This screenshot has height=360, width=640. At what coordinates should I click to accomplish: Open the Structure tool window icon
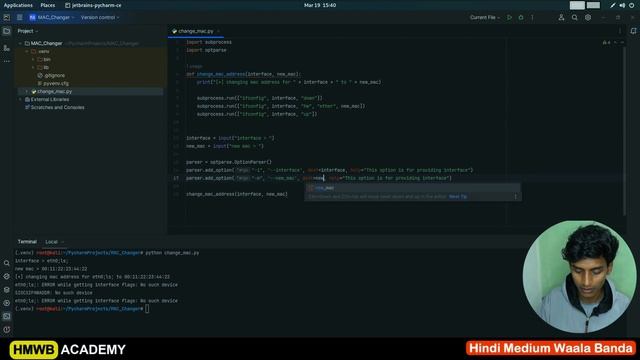pyautogui.click(x=7, y=48)
